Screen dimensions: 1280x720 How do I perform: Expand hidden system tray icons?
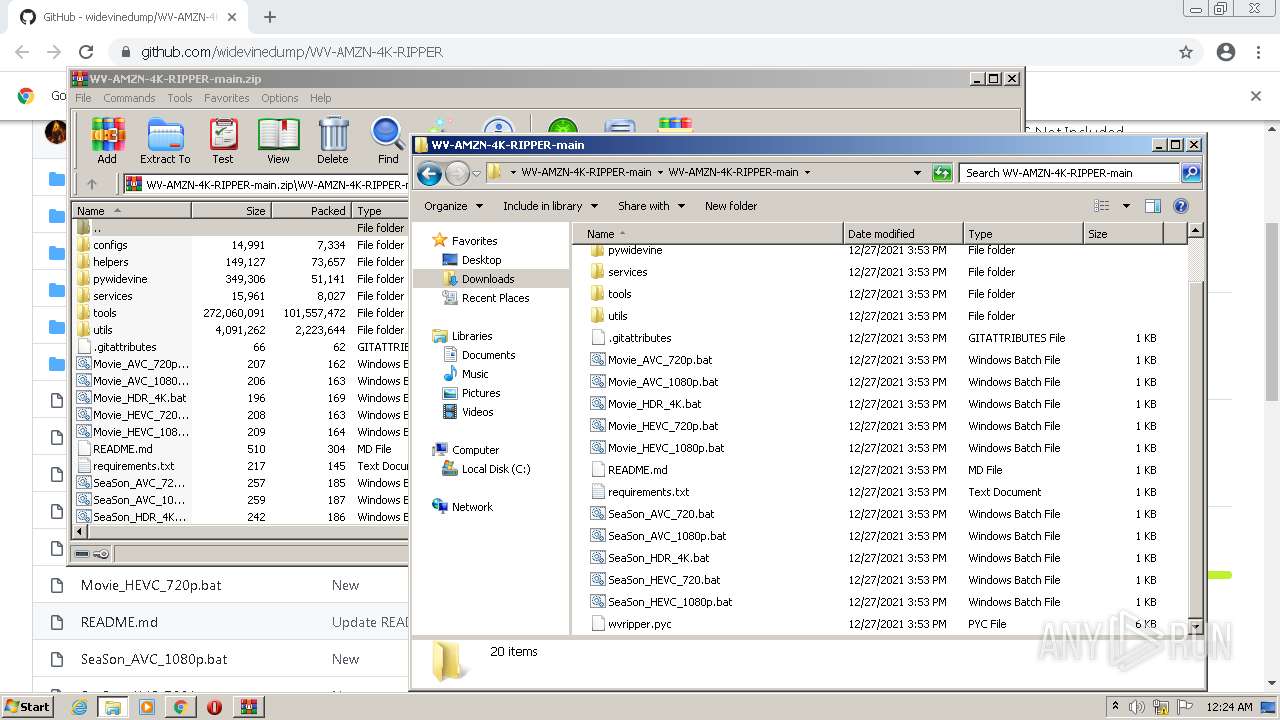click(x=1115, y=707)
